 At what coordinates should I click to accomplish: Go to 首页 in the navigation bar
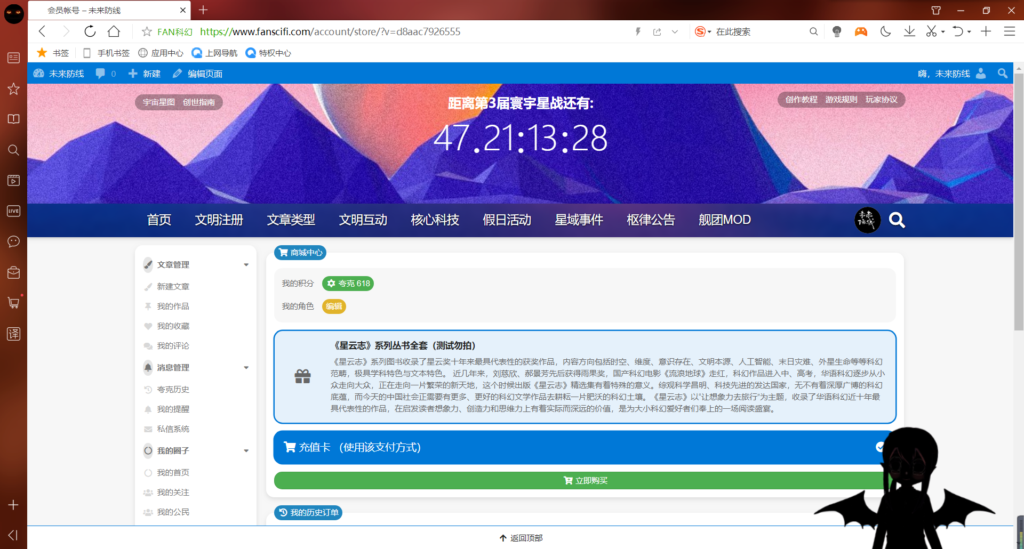[159, 220]
